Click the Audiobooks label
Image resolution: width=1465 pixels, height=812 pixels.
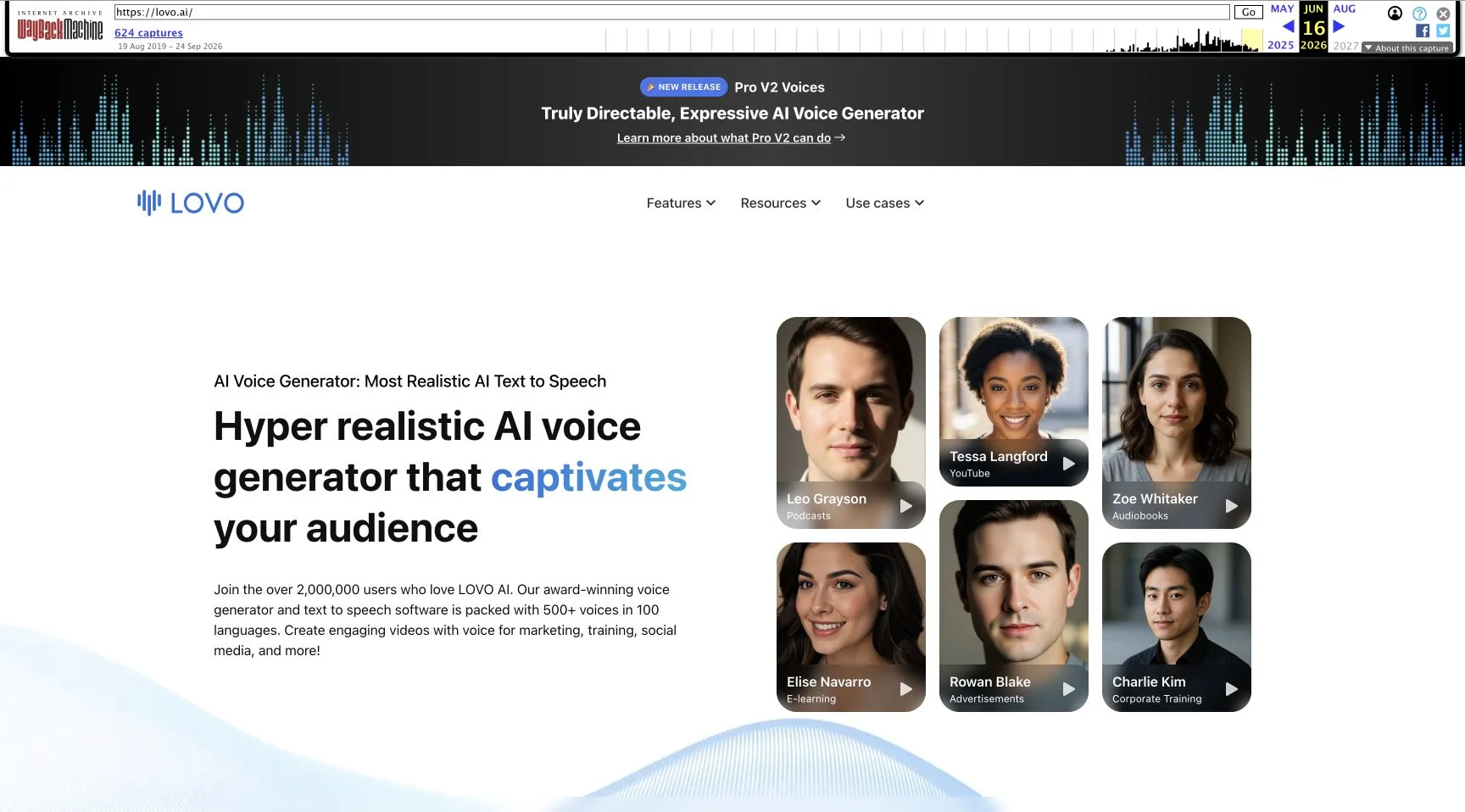tap(1140, 515)
